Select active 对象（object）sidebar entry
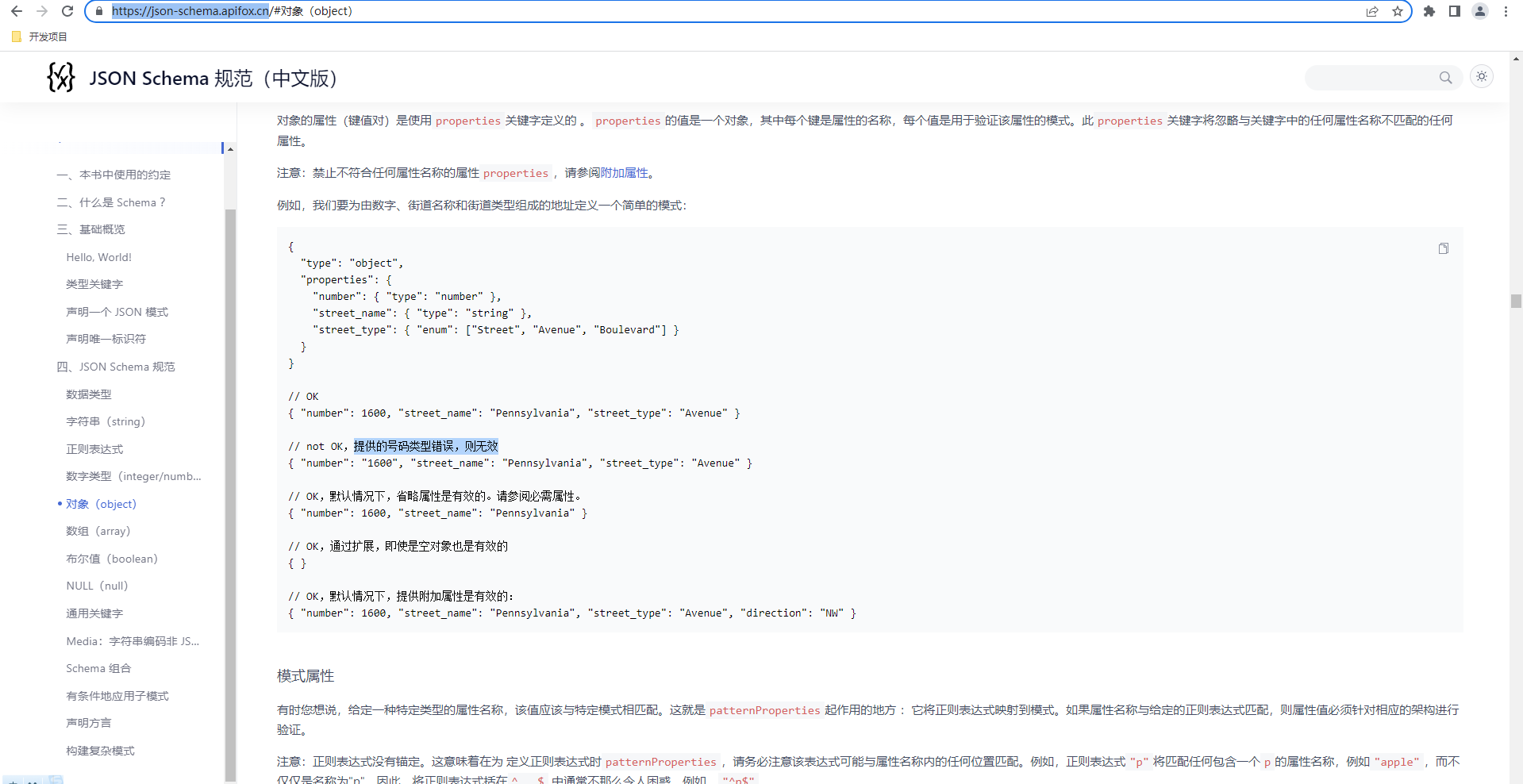Screen dimensions: 1523x784 click(101, 504)
